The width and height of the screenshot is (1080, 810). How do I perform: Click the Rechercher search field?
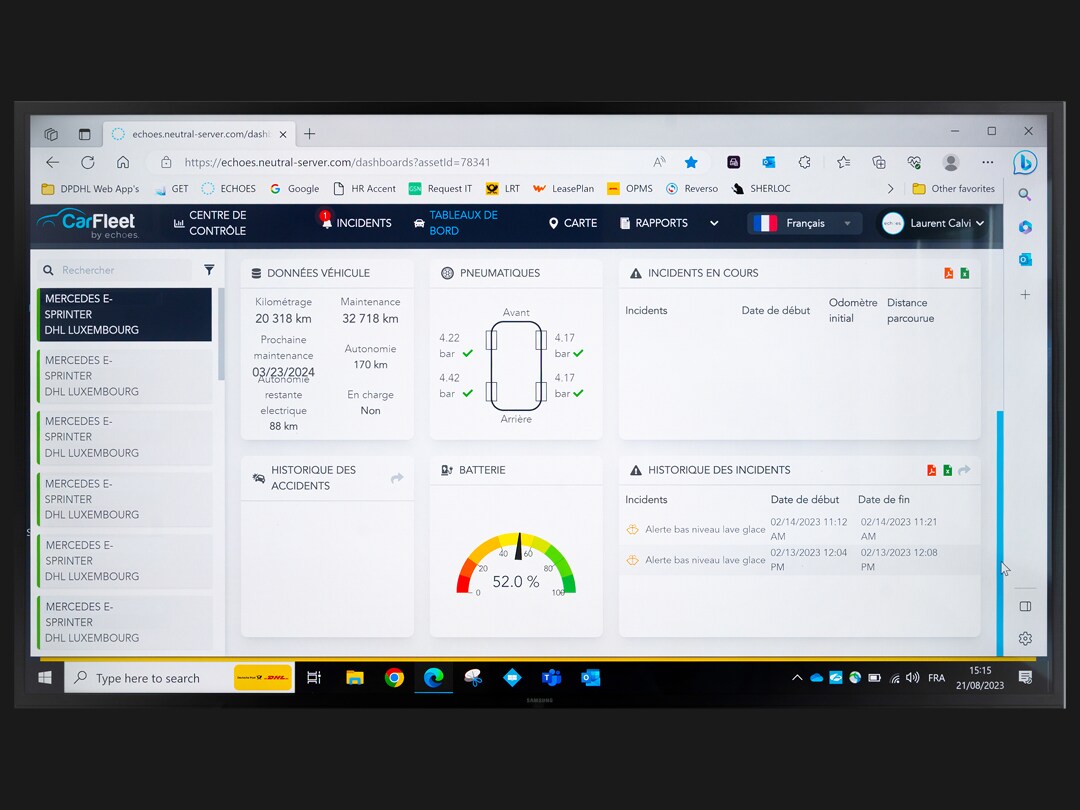point(123,270)
